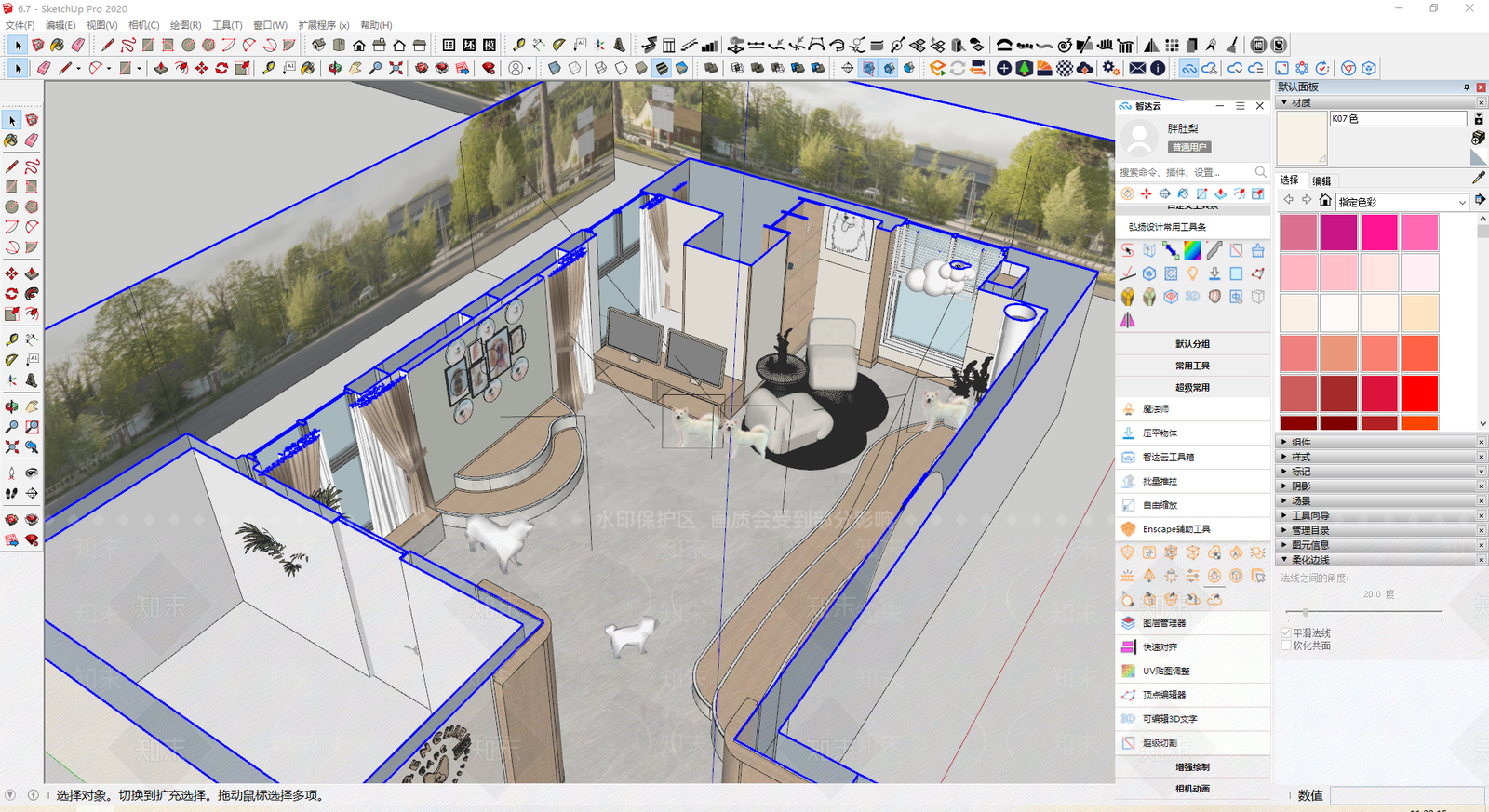
Task: Select the Rotate tool in left toolbar
Action: coord(11,294)
